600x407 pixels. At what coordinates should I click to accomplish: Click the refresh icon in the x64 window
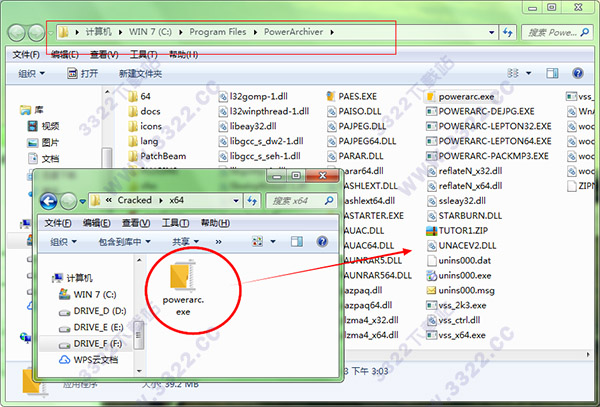pyautogui.click(x=252, y=200)
